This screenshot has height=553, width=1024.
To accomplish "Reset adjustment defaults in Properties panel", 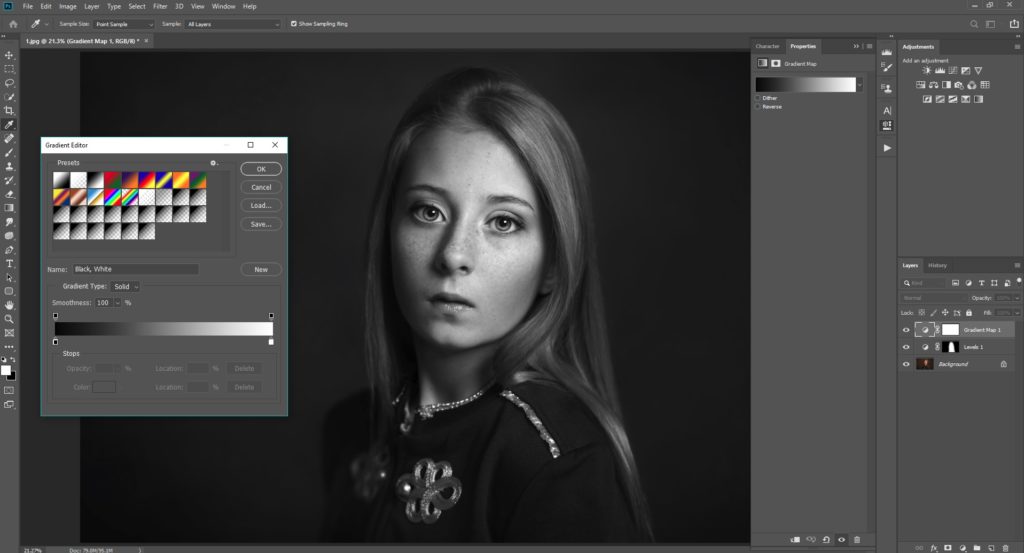I will click(x=826, y=540).
